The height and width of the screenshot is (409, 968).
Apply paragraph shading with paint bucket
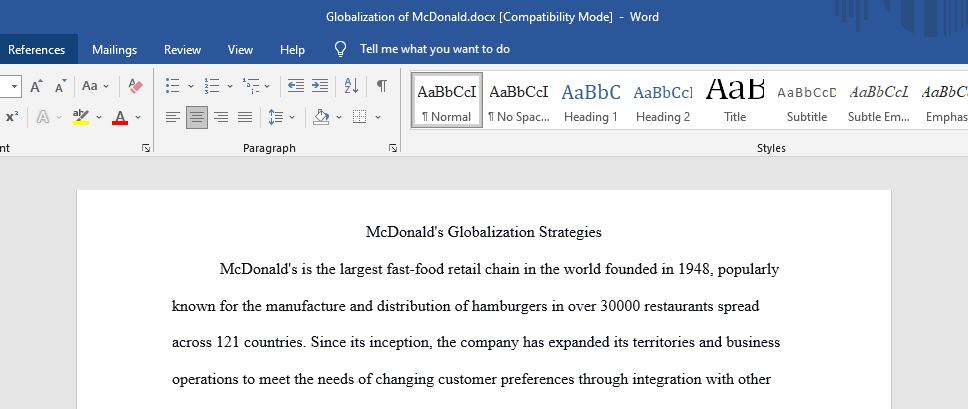[321, 117]
